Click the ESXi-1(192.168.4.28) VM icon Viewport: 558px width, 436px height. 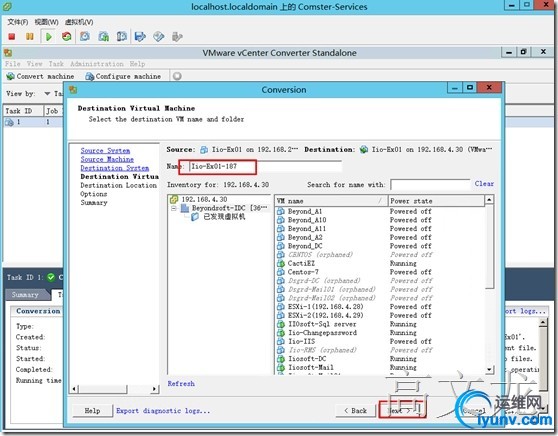coord(281,307)
